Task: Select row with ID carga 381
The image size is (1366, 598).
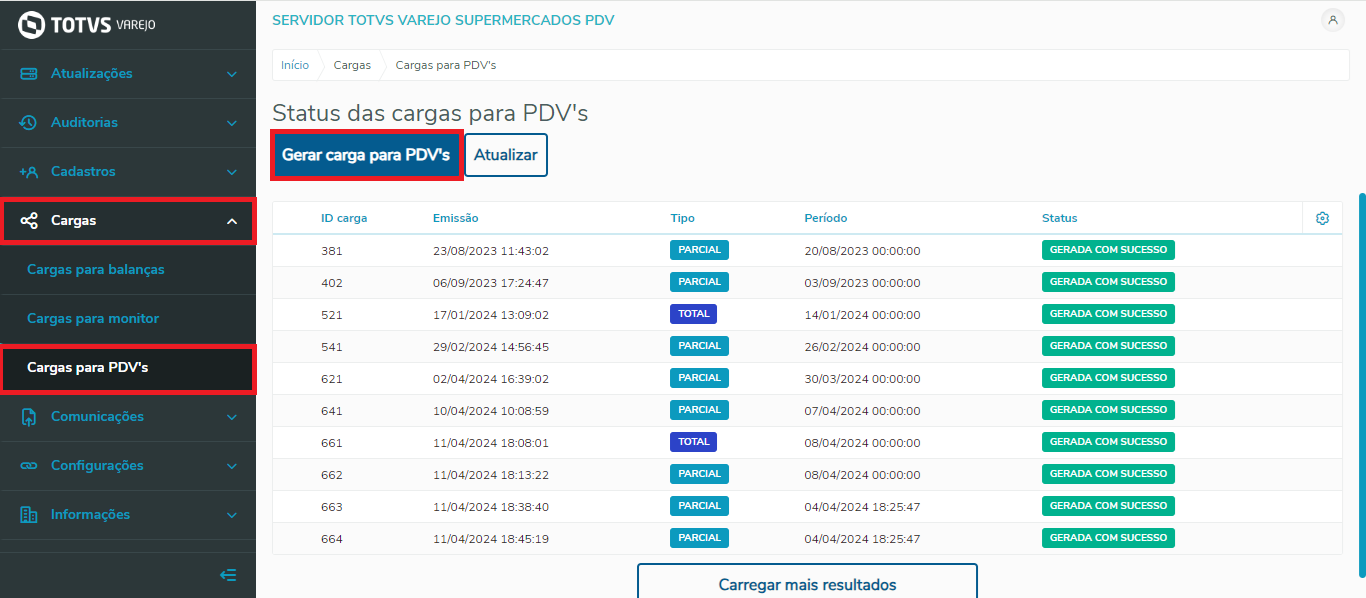Action: (x=807, y=250)
